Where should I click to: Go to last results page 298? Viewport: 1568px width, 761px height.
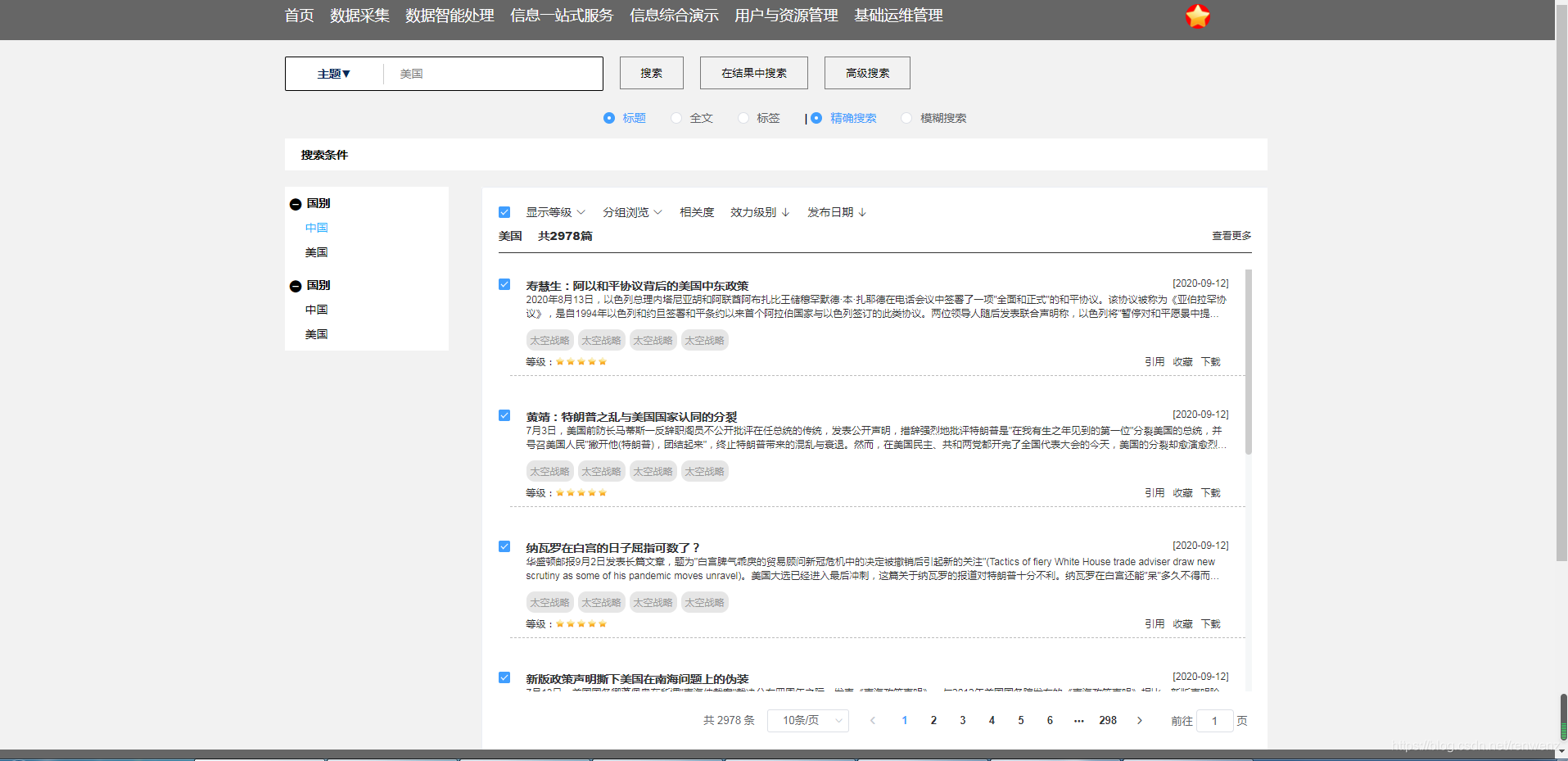pyautogui.click(x=1108, y=721)
